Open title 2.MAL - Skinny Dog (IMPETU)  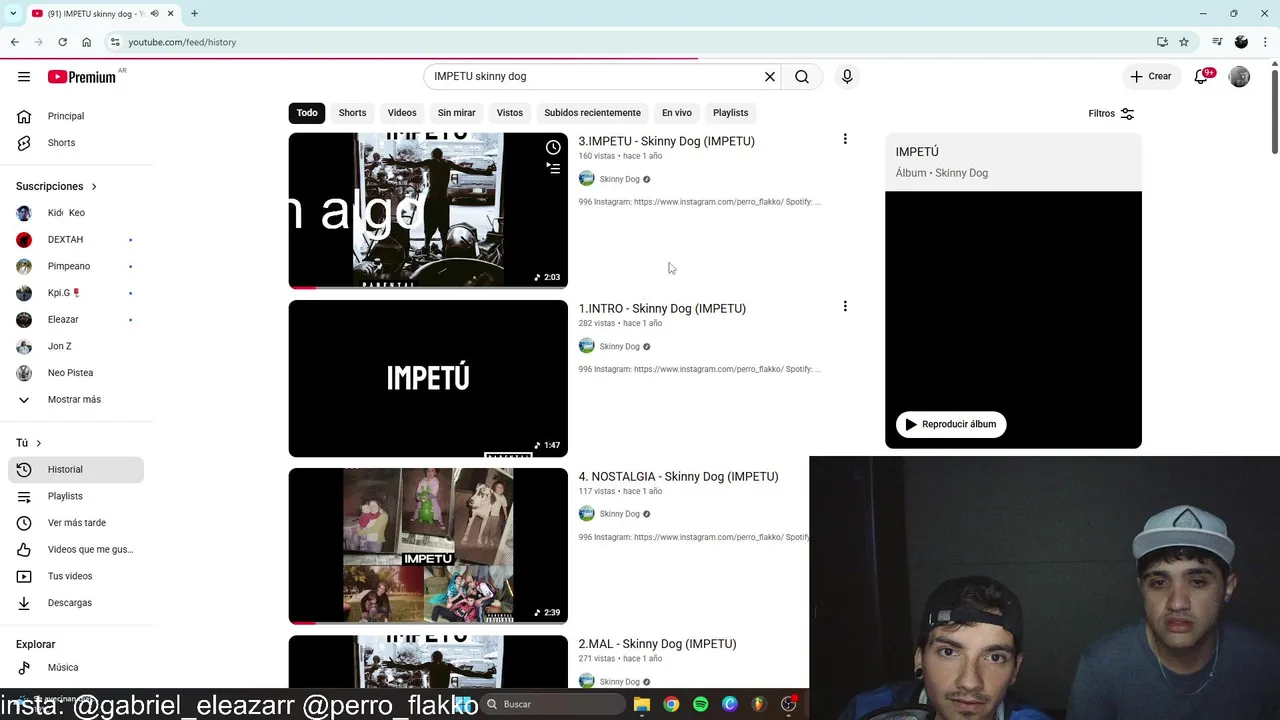(657, 644)
